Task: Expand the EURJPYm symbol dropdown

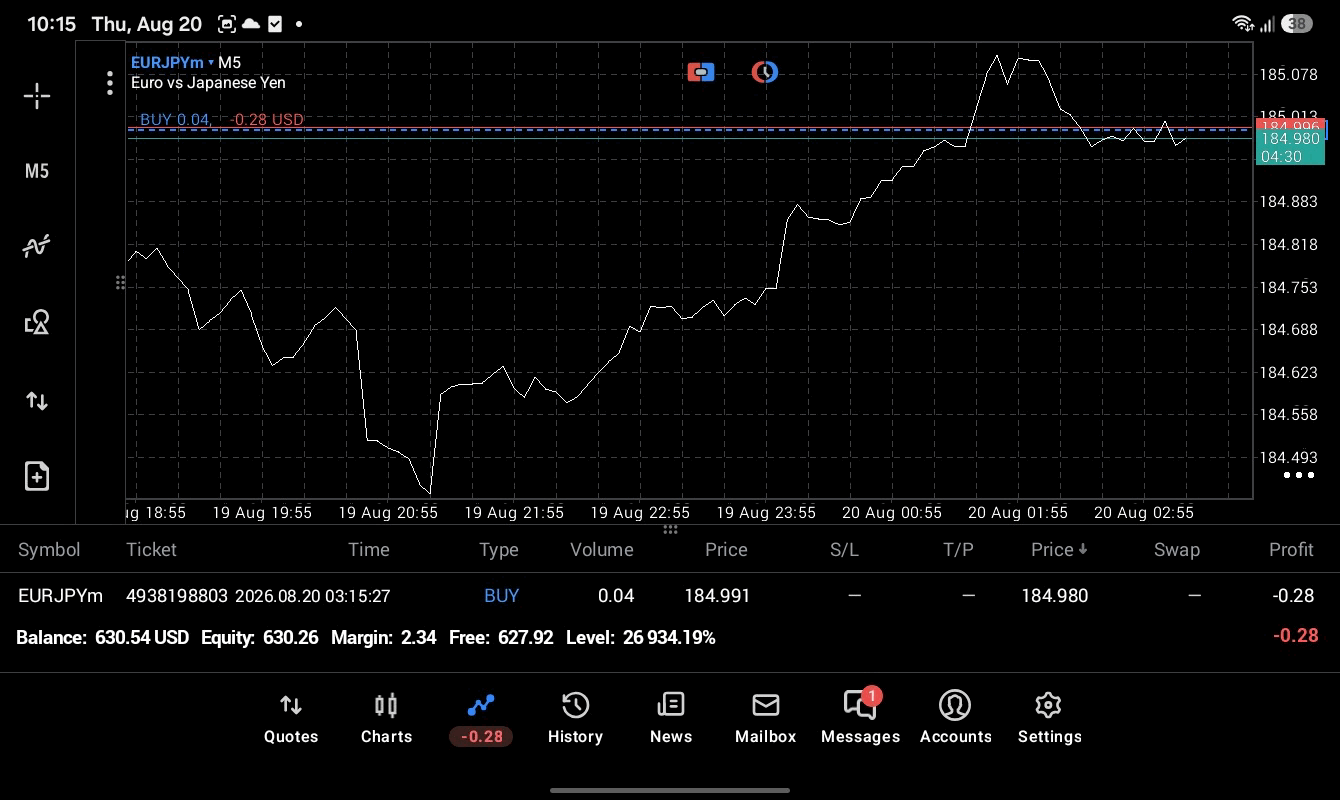Action: [172, 62]
